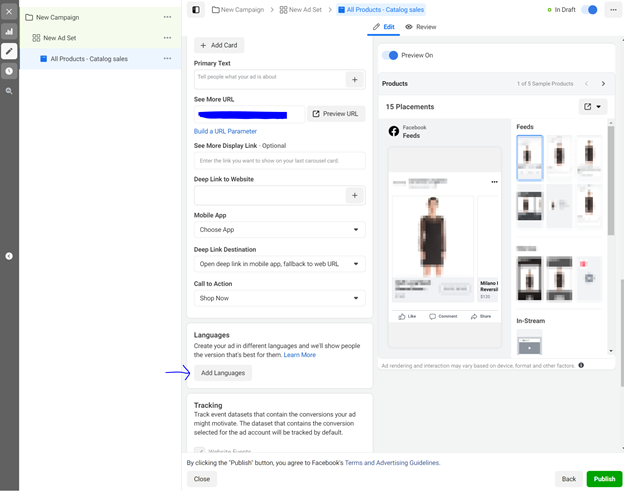Click the magnifier search icon in sidebar
This screenshot has width=624, height=491.
[x=9, y=91]
